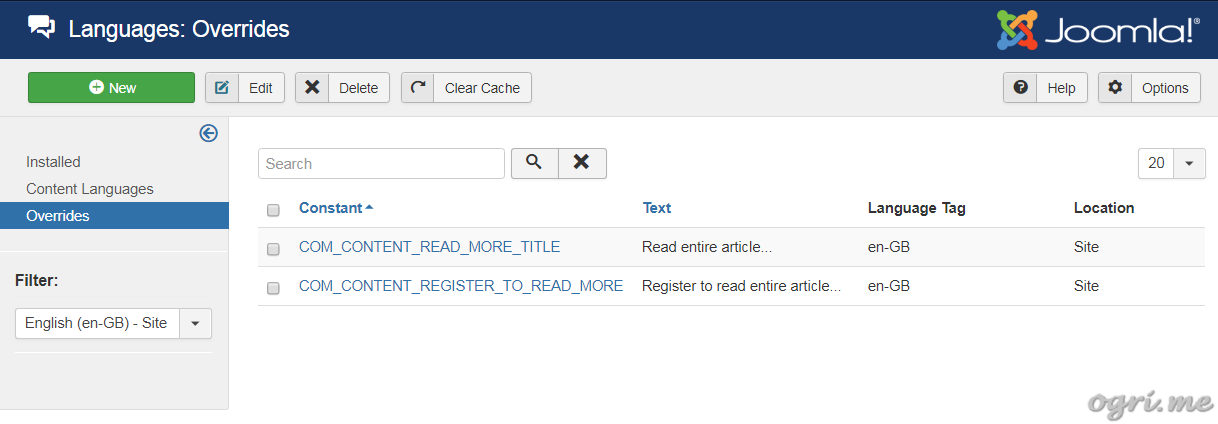
Task: Click the Languages speech bubble icon
Action: [x=42, y=28]
